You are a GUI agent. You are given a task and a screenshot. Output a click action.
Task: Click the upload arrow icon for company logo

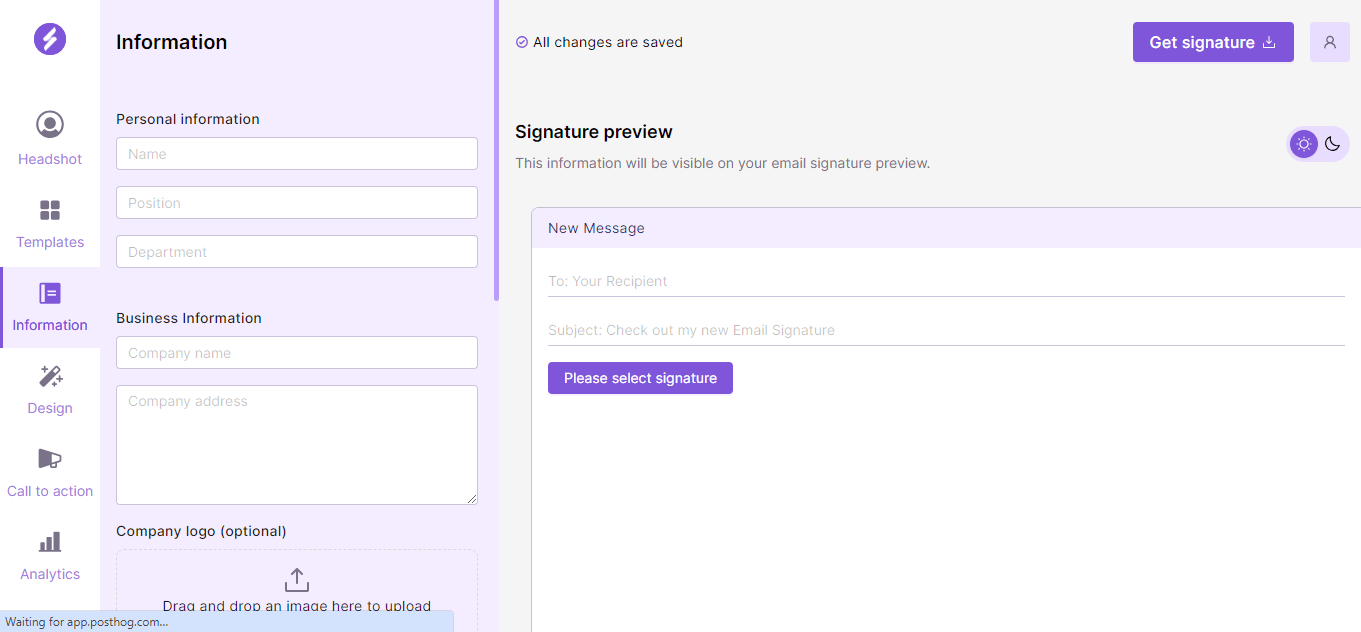pyautogui.click(x=297, y=580)
